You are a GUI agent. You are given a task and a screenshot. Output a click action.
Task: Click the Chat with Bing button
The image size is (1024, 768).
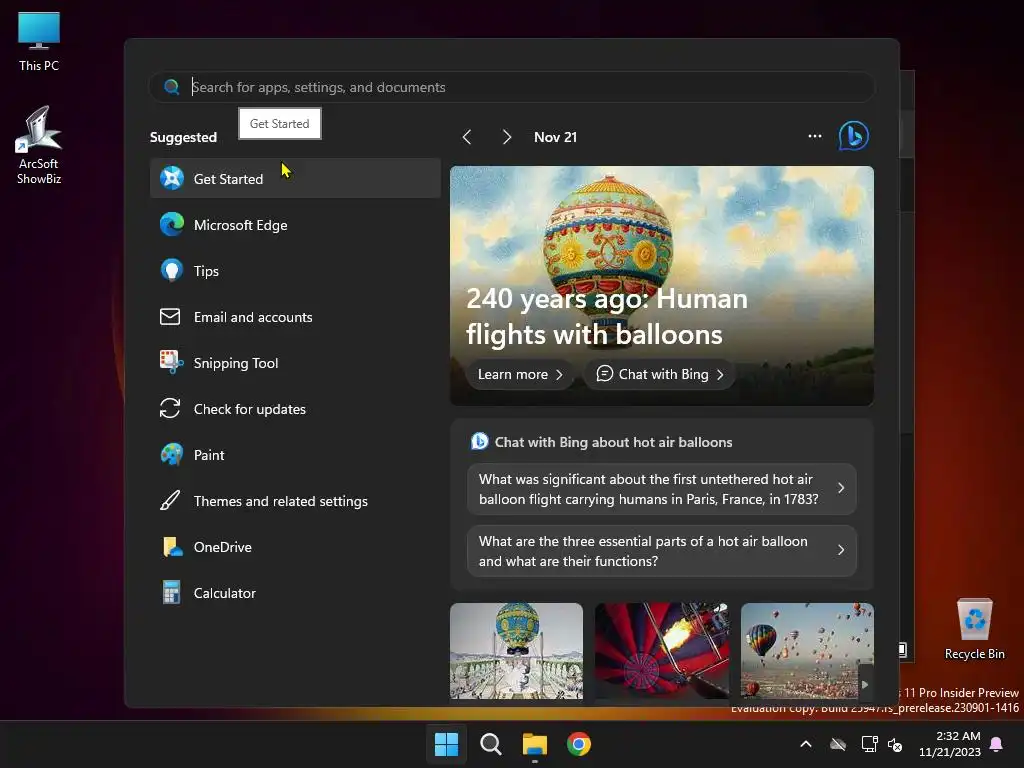point(660,374)
